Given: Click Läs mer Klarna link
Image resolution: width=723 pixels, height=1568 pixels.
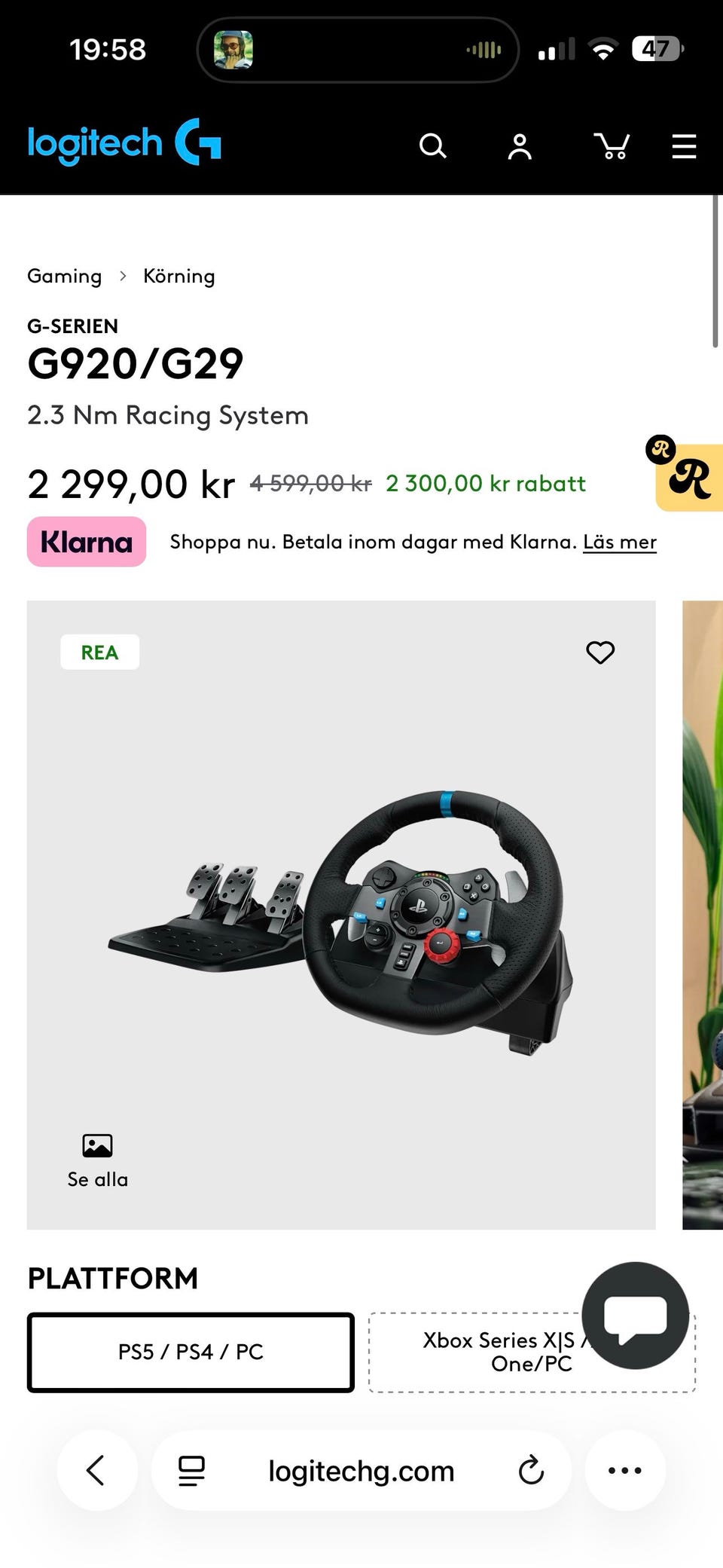Looking at the screenshot, I should pos(620,542).
